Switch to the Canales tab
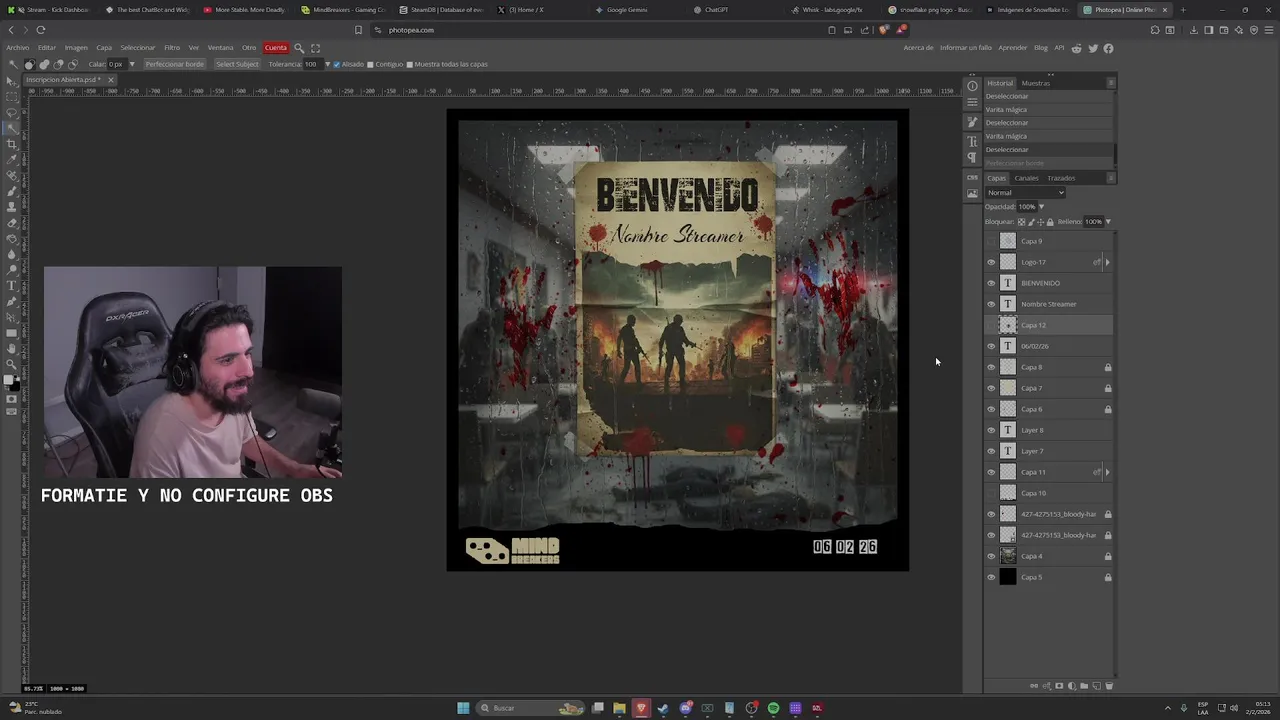 (x=1026, y=178)
